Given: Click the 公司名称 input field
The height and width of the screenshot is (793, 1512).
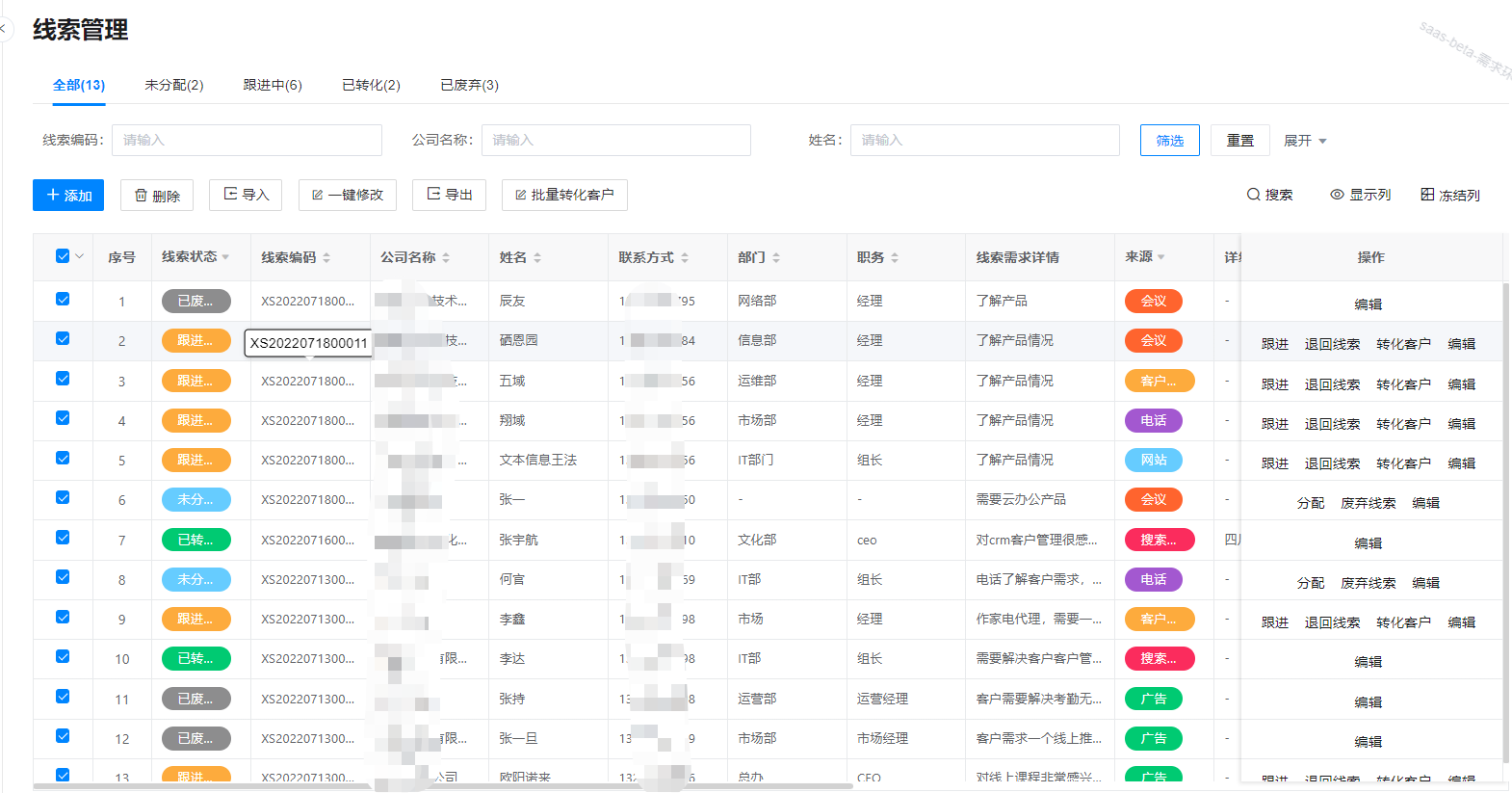Looking at the screenshot, I should (616, 140).
